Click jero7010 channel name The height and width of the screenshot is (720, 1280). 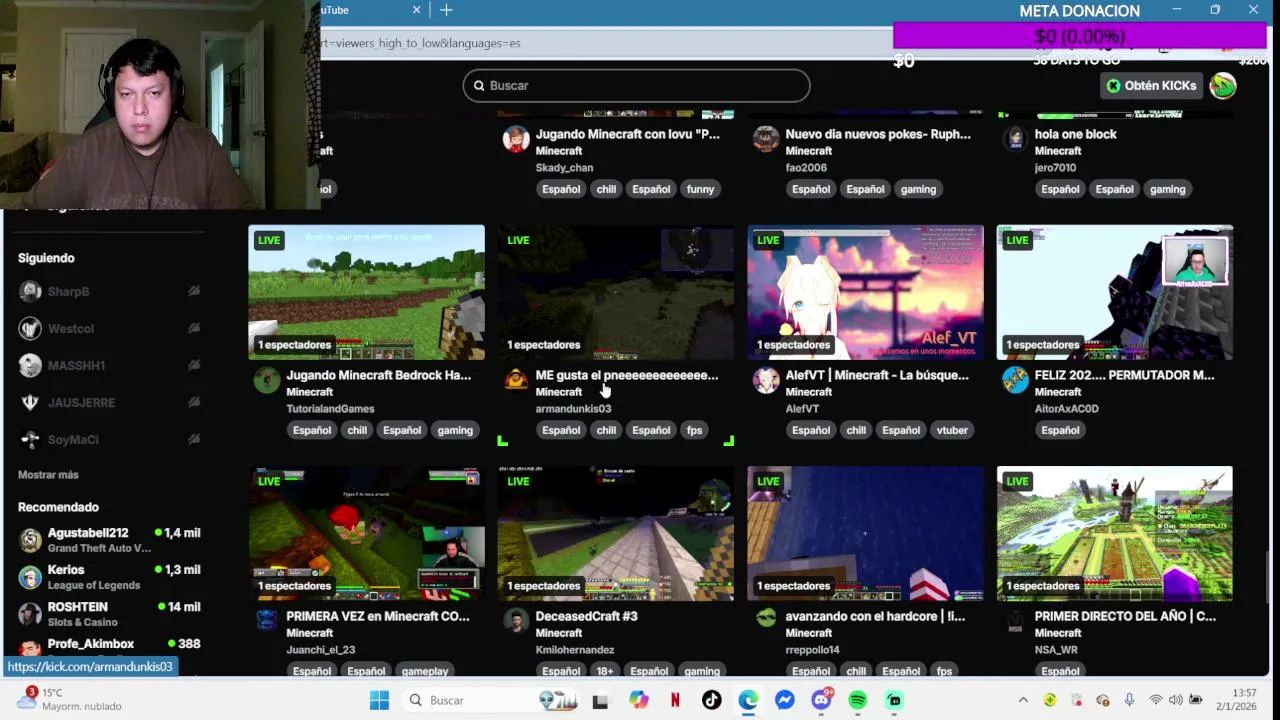click(1055, 168)
